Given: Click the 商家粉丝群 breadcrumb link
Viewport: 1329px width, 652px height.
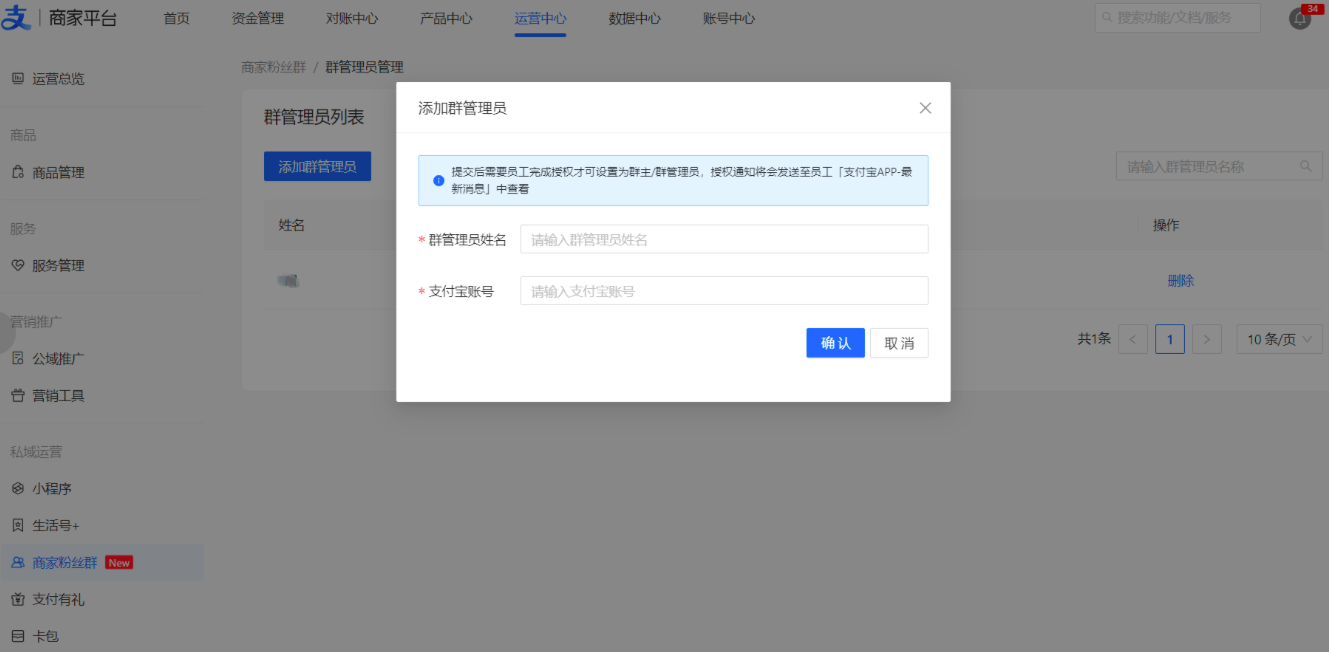Looking at the screenshot, I should click(273, 67).
